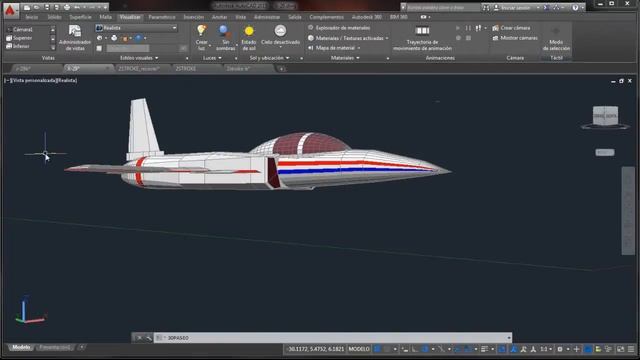Switch to the Autodesk 360 ribbon tab

click(367, 17)
